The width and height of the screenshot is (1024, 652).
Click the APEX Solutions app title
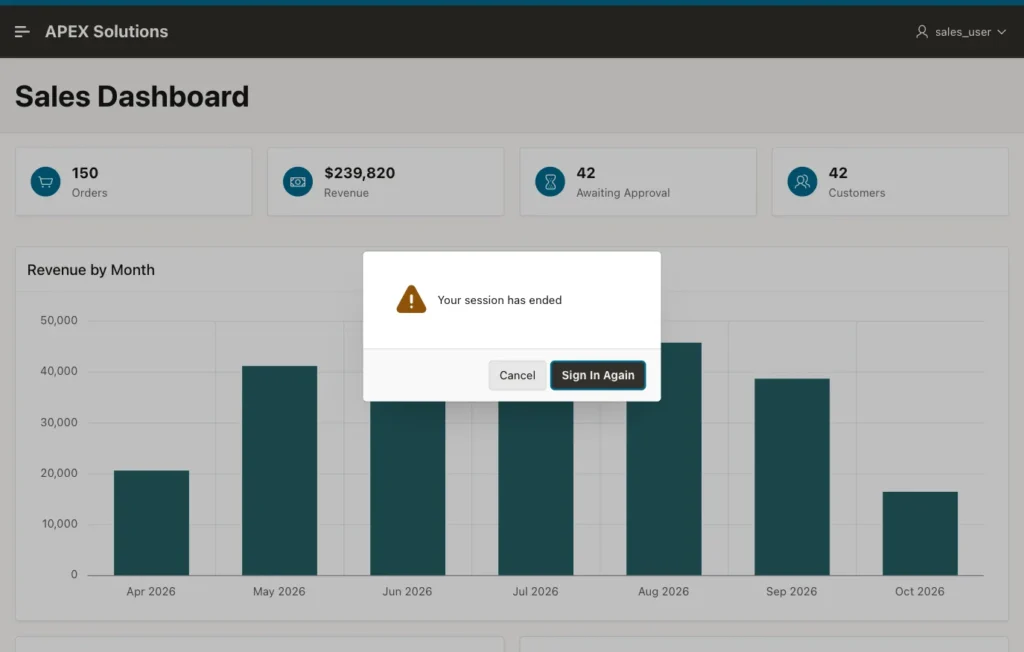coord(106,31)
